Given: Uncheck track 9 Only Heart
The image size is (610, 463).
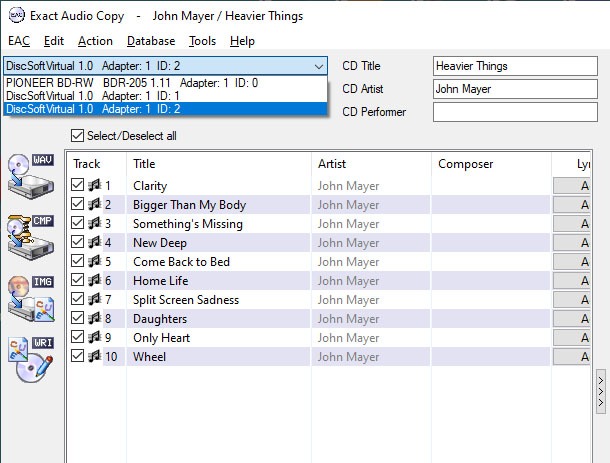Looking at the screenshot, I should point(77,337).
